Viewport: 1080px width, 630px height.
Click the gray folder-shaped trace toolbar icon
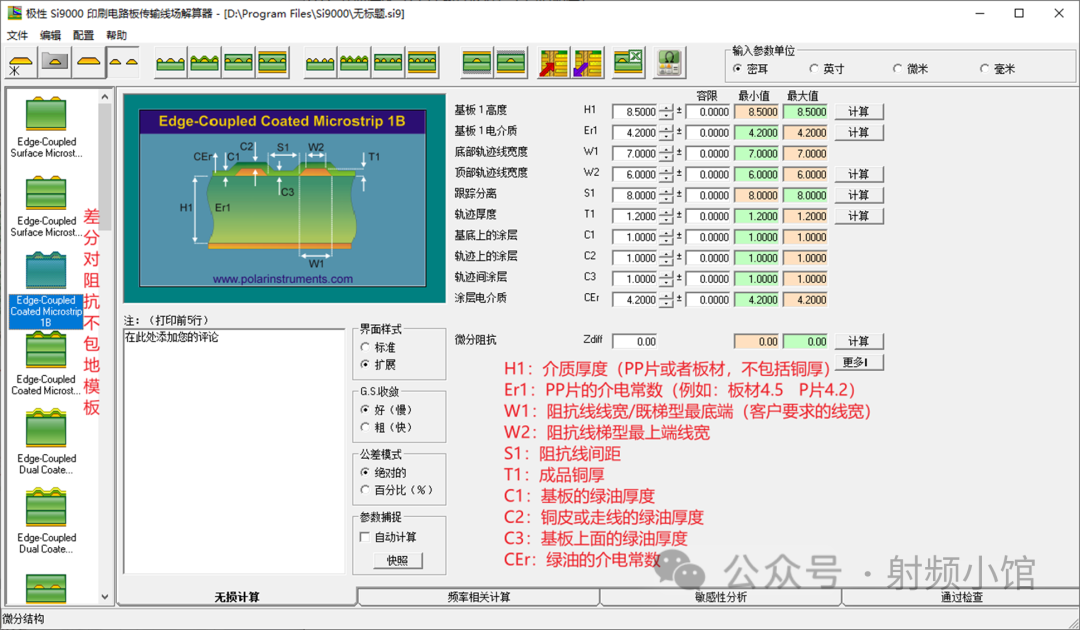pos(54,63)
